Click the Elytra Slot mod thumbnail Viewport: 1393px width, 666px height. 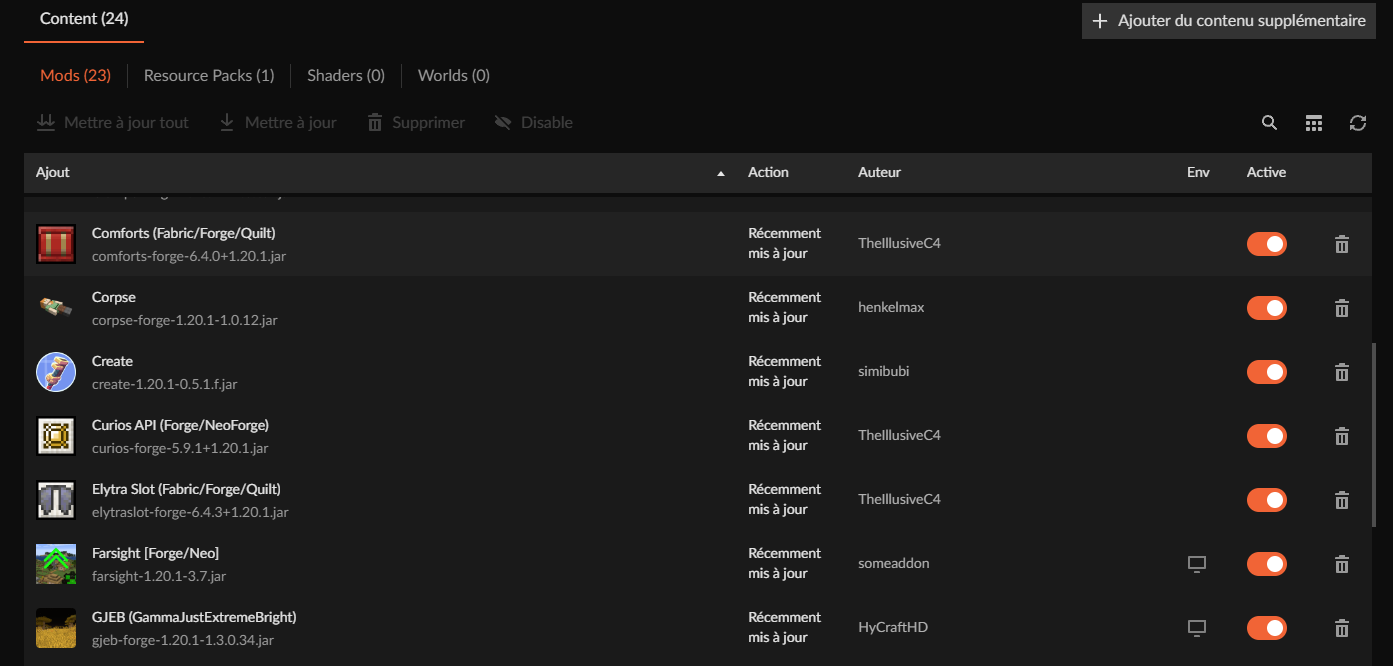(56, 500)
